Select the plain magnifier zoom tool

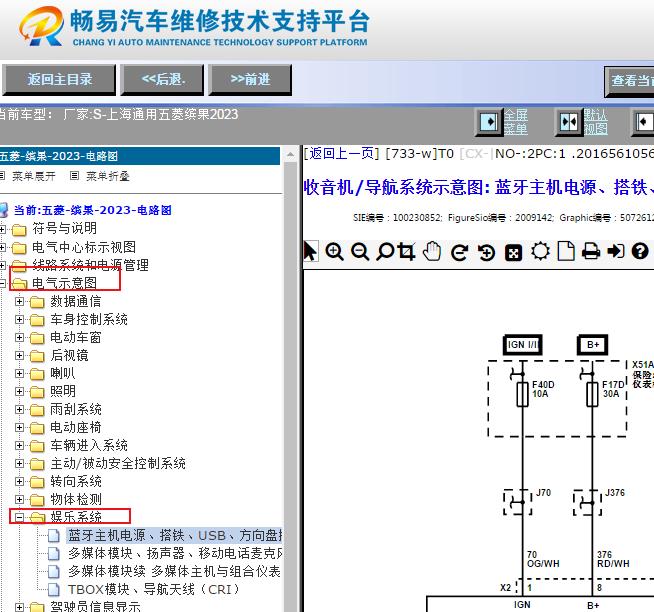point(385,252)
